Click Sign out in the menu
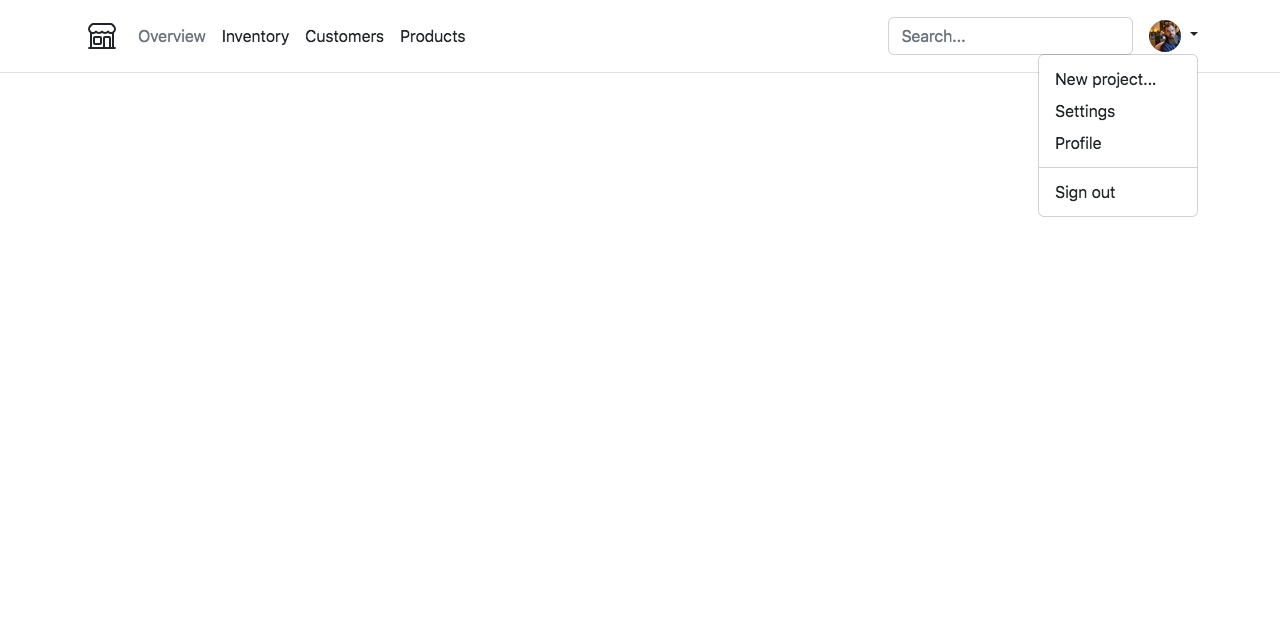This screenshot has width=1280, height=640. pyautogui.click(x=1118, y=192)
